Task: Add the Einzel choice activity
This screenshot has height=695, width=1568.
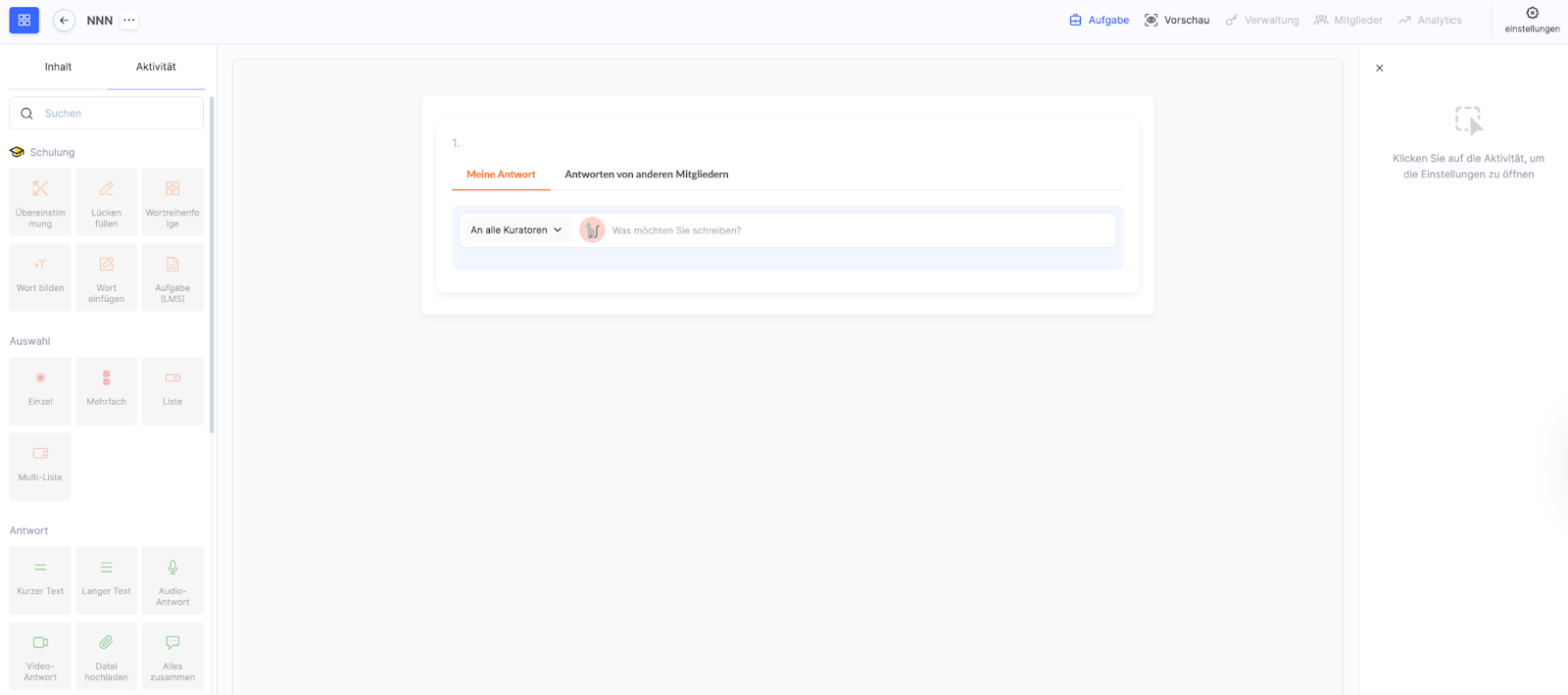Action: tap(40, 391)
